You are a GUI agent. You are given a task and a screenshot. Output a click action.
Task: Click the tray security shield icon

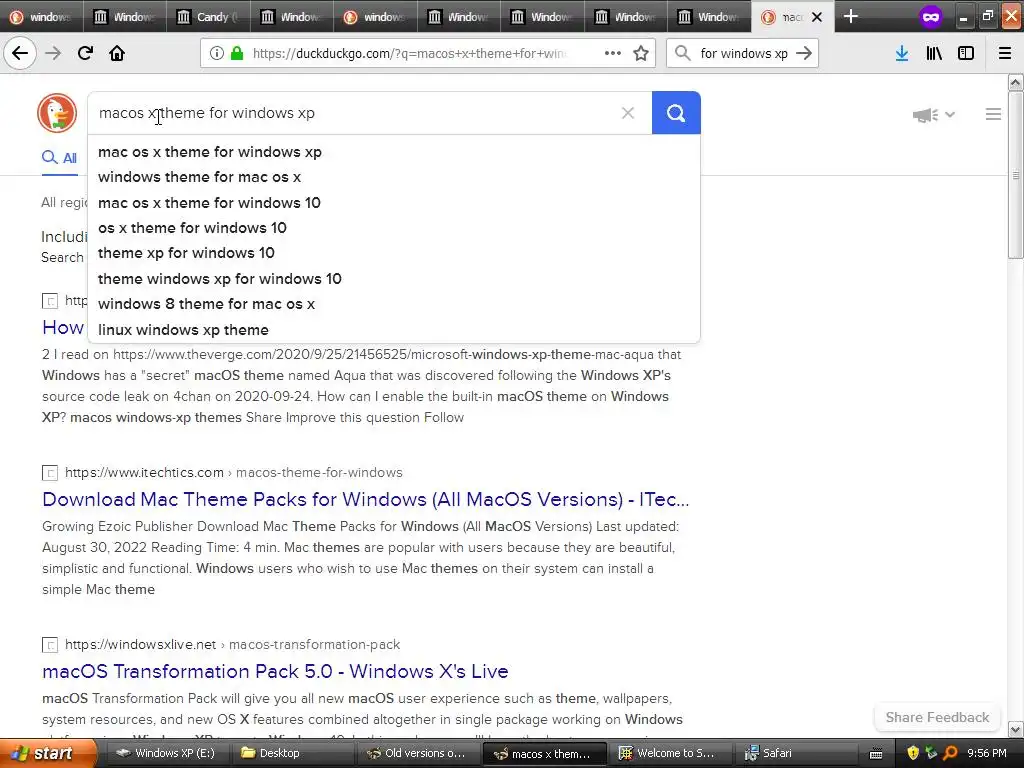pos(913,754)
